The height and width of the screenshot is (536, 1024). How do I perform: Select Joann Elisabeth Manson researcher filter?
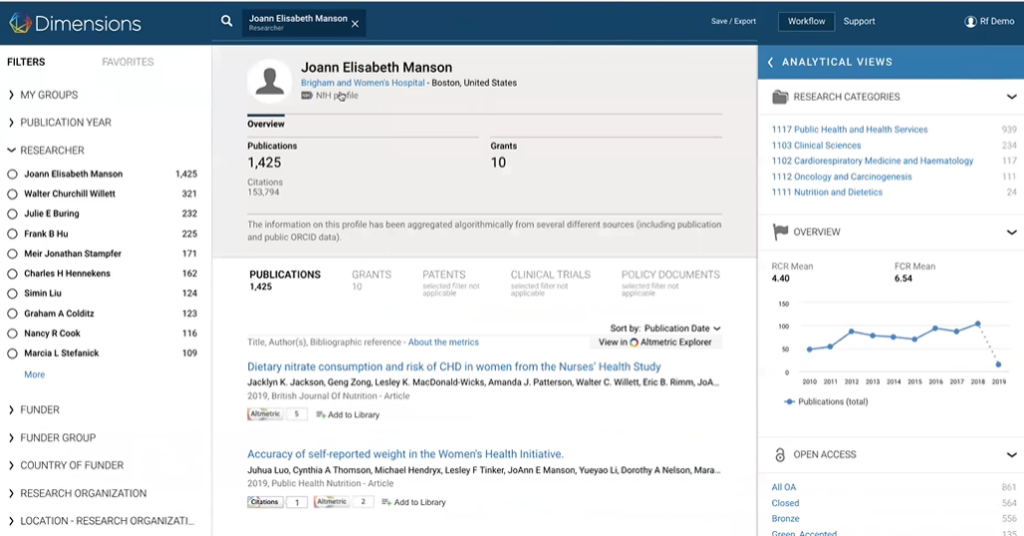click(x=12, y=174)
